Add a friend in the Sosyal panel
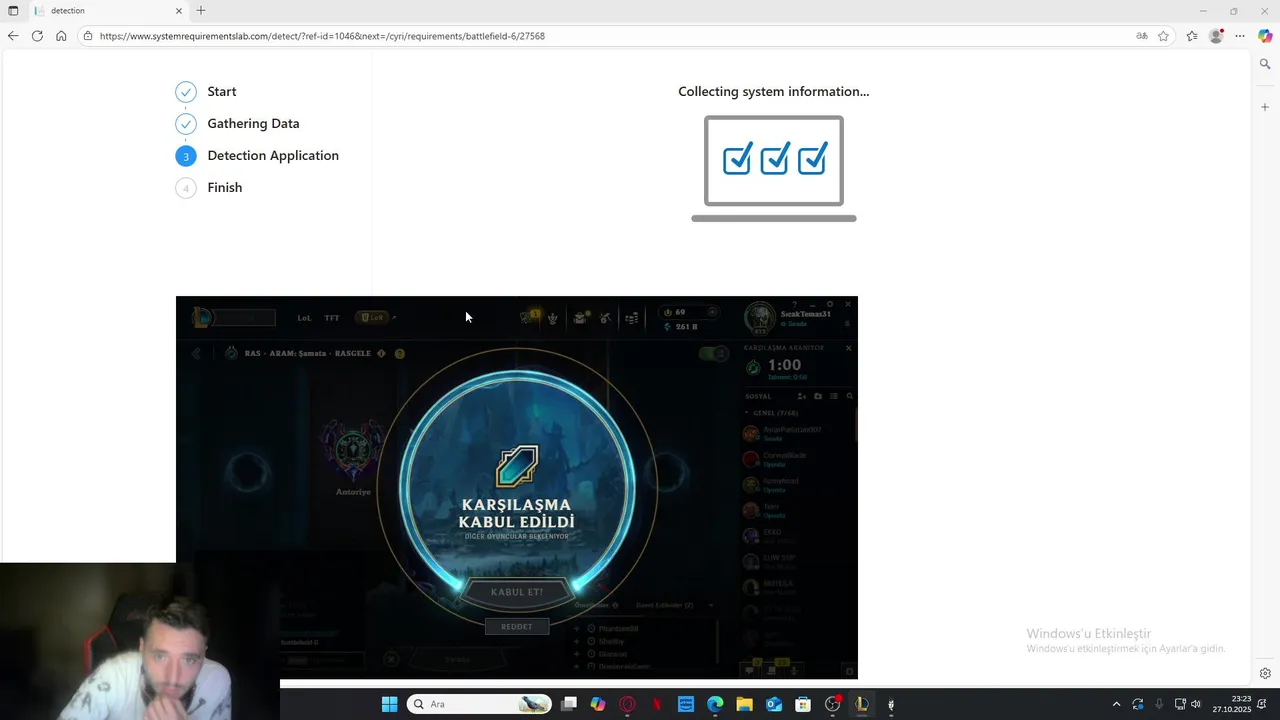This screenshot has height=720, width=1280. tap(802, 396)
